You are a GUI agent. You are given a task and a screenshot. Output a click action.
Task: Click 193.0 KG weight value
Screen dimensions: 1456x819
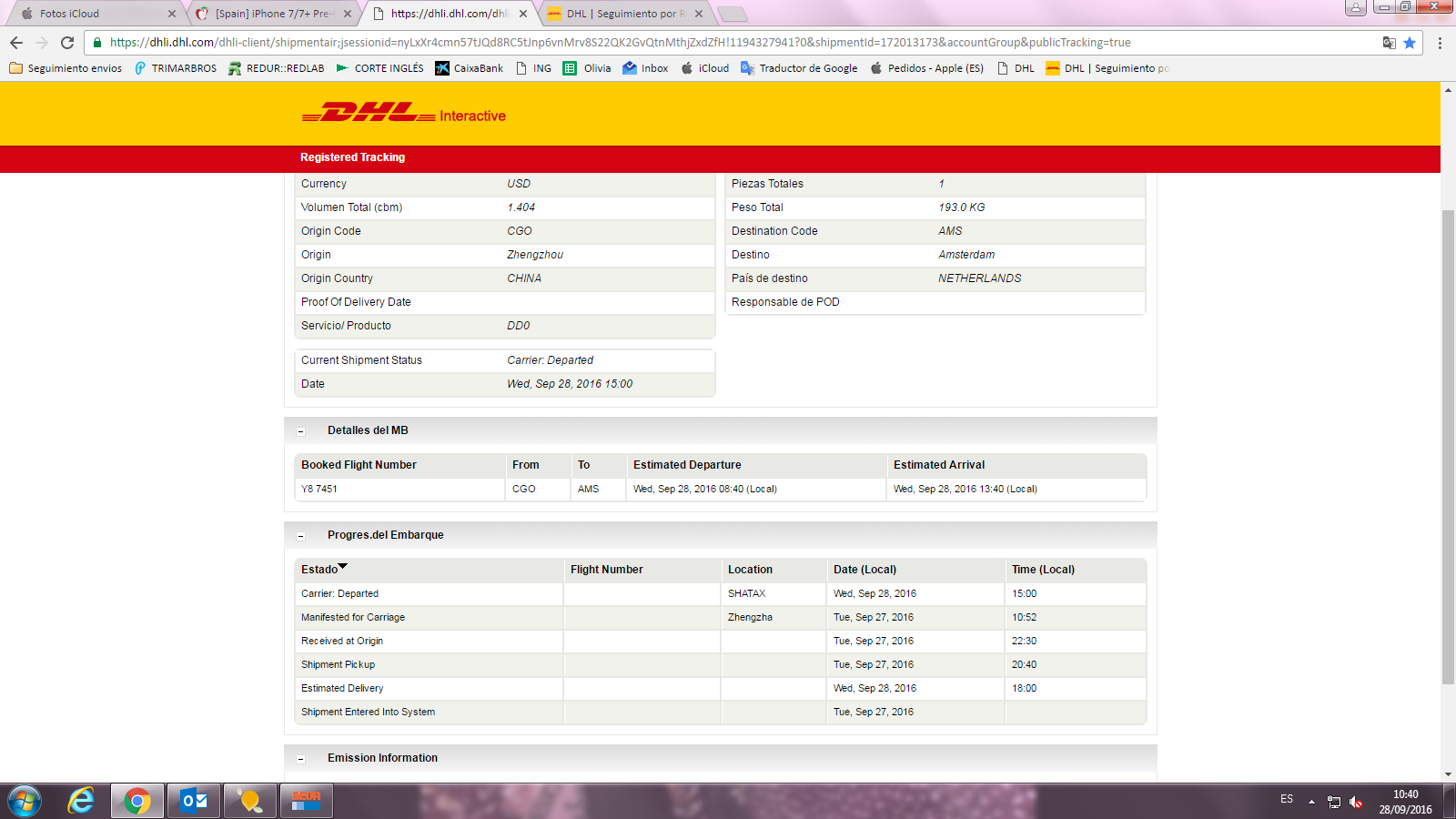962,207
